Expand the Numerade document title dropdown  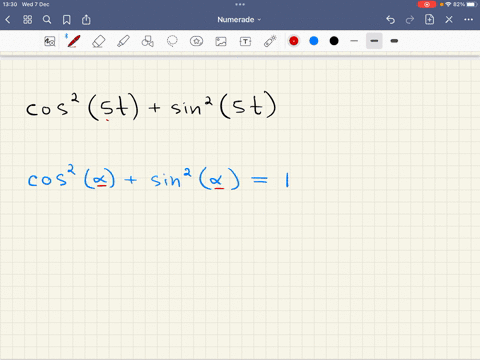click(x=239, y=20)
